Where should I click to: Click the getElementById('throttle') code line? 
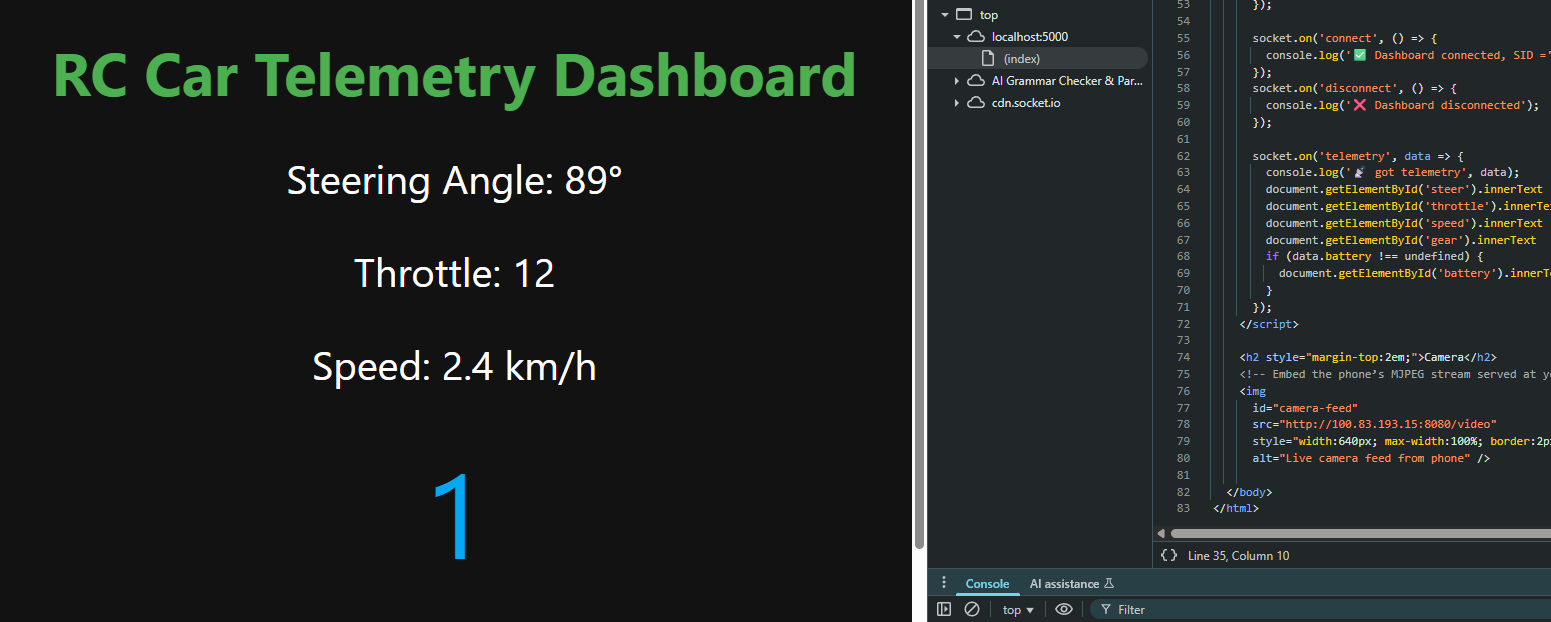pyautogui.click(x=1408, y=206)
